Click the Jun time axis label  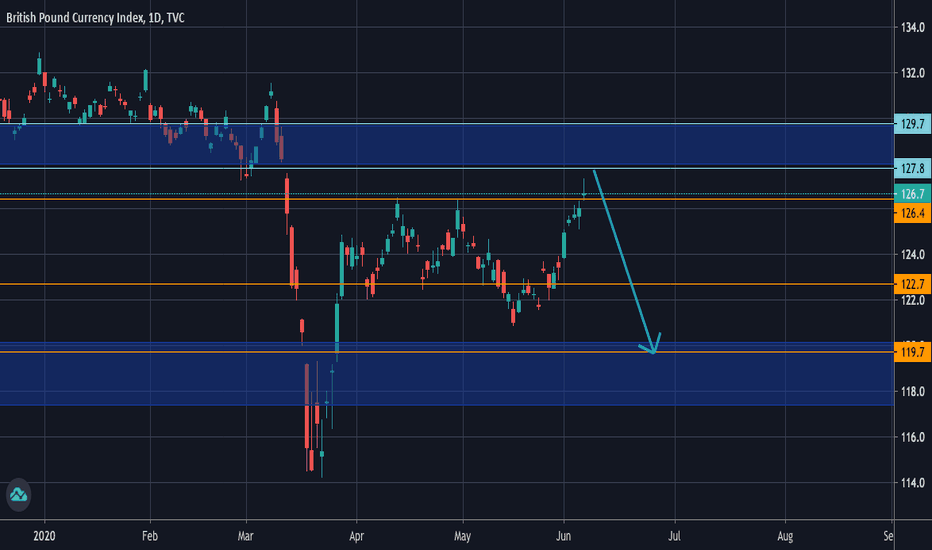click(x=563, y=536)
